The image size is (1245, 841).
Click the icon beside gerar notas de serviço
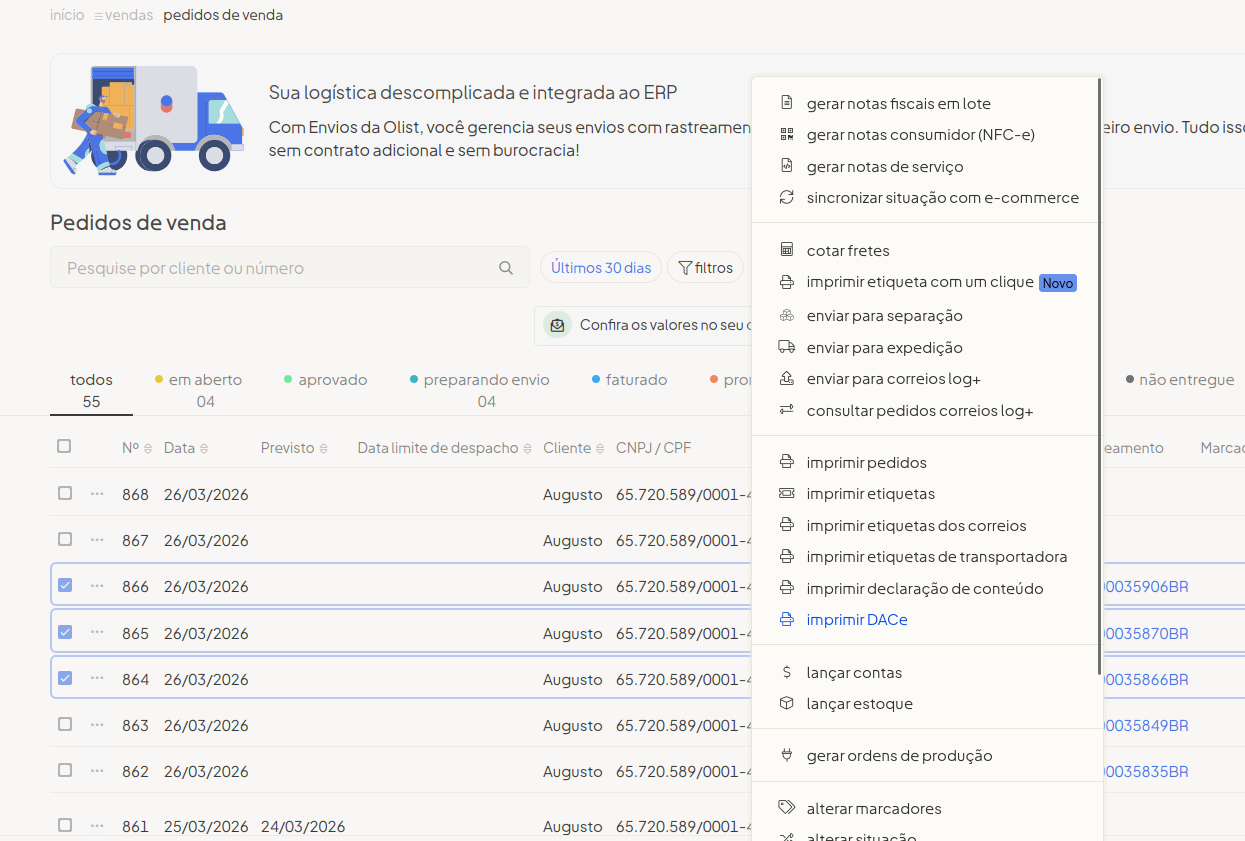(x=787, y=166)
